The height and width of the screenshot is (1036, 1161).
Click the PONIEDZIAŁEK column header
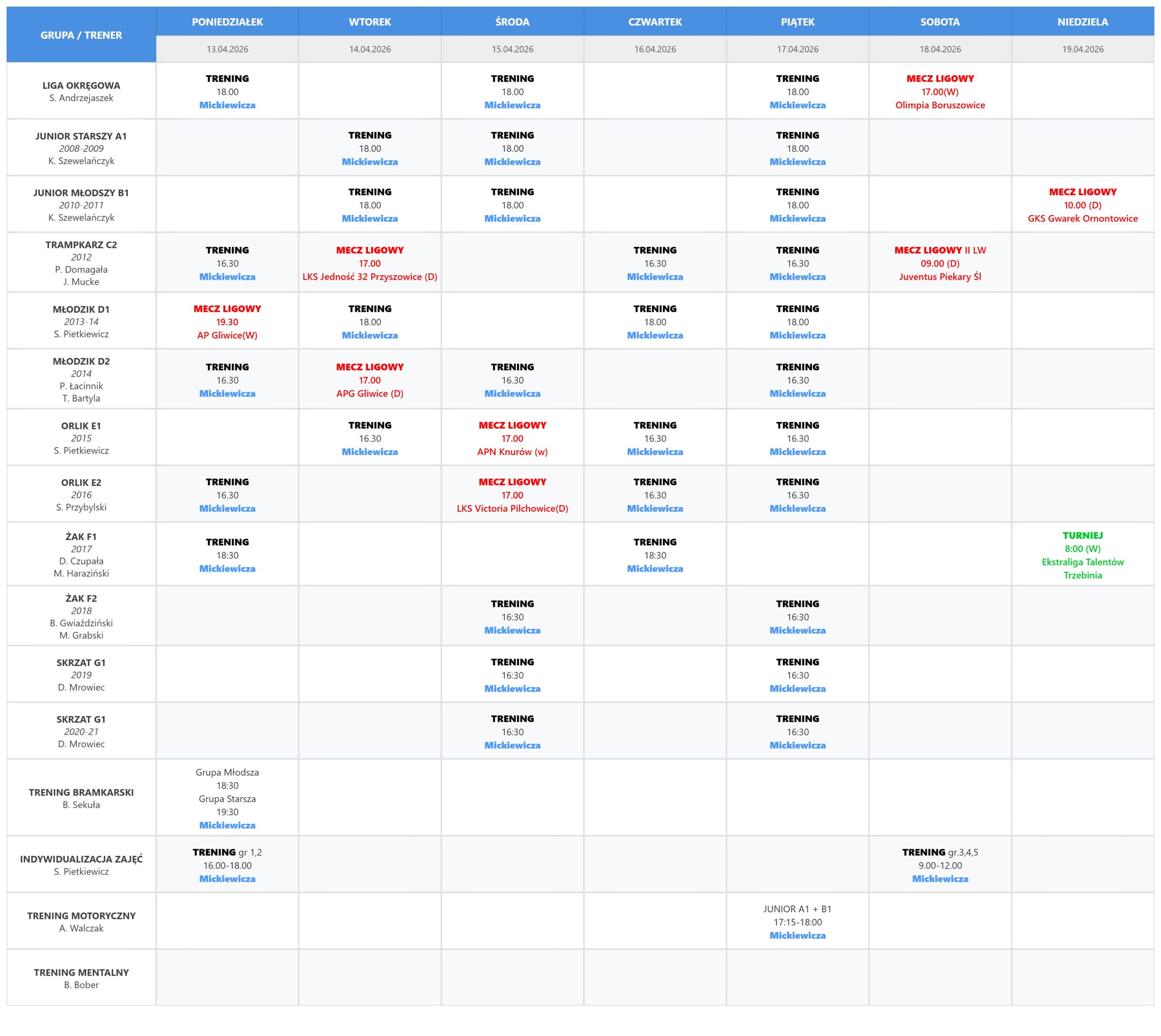227,22
